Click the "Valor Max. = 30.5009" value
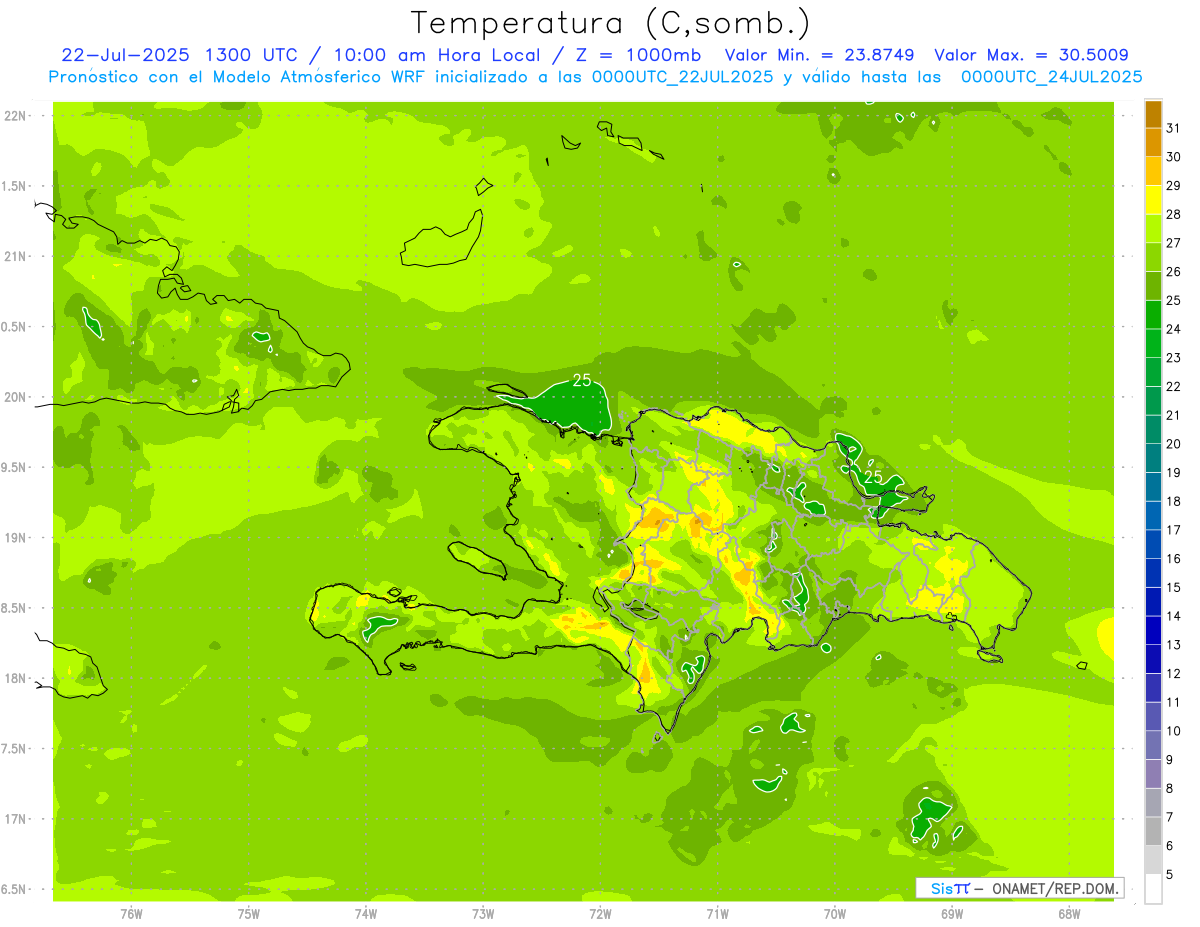 [x=1031, y=55]
